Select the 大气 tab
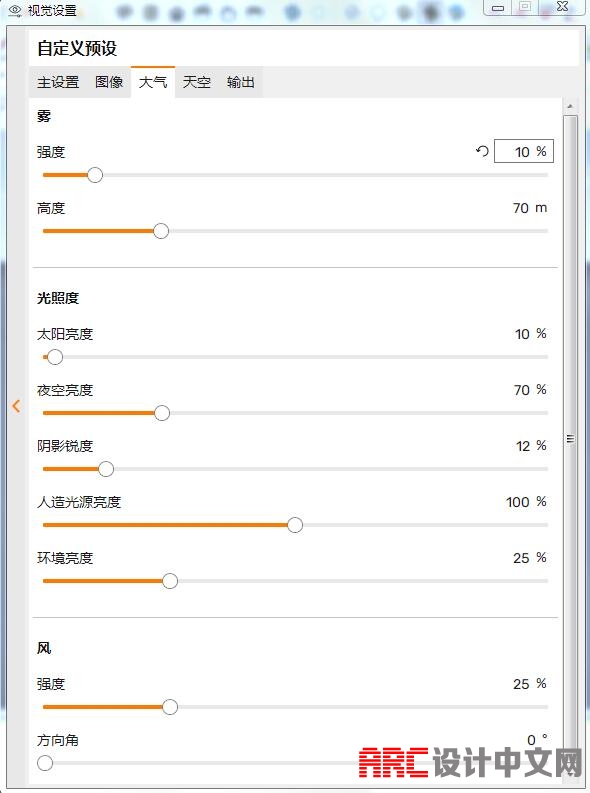Image resolution: width=590 pixels, height=793 pixels. coord(153,82)
